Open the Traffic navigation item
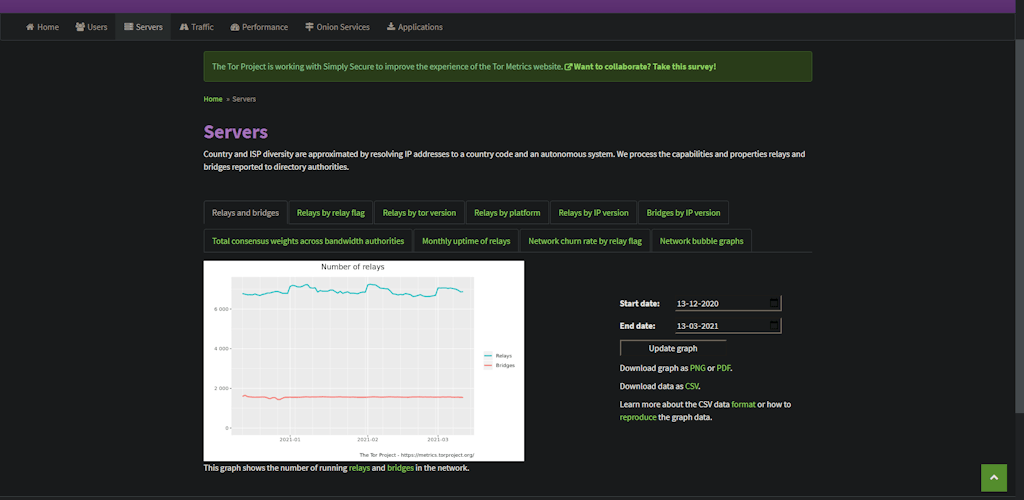 pos(197,27)
